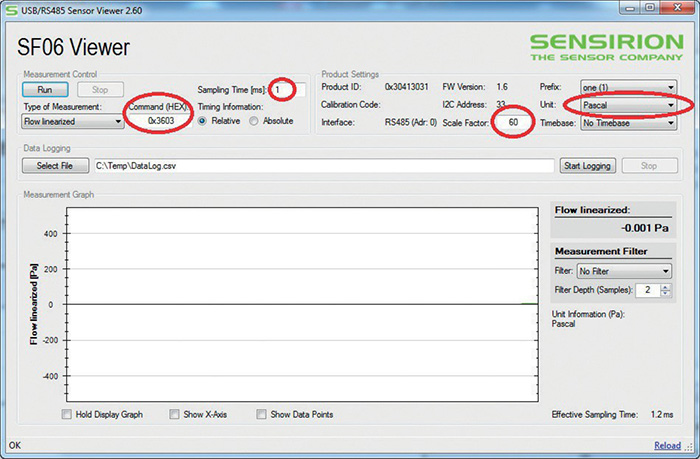Image resolution: width=700 pixels, height=459 pixels.
Task: Click the Select File button
Action: coord(55,166)
